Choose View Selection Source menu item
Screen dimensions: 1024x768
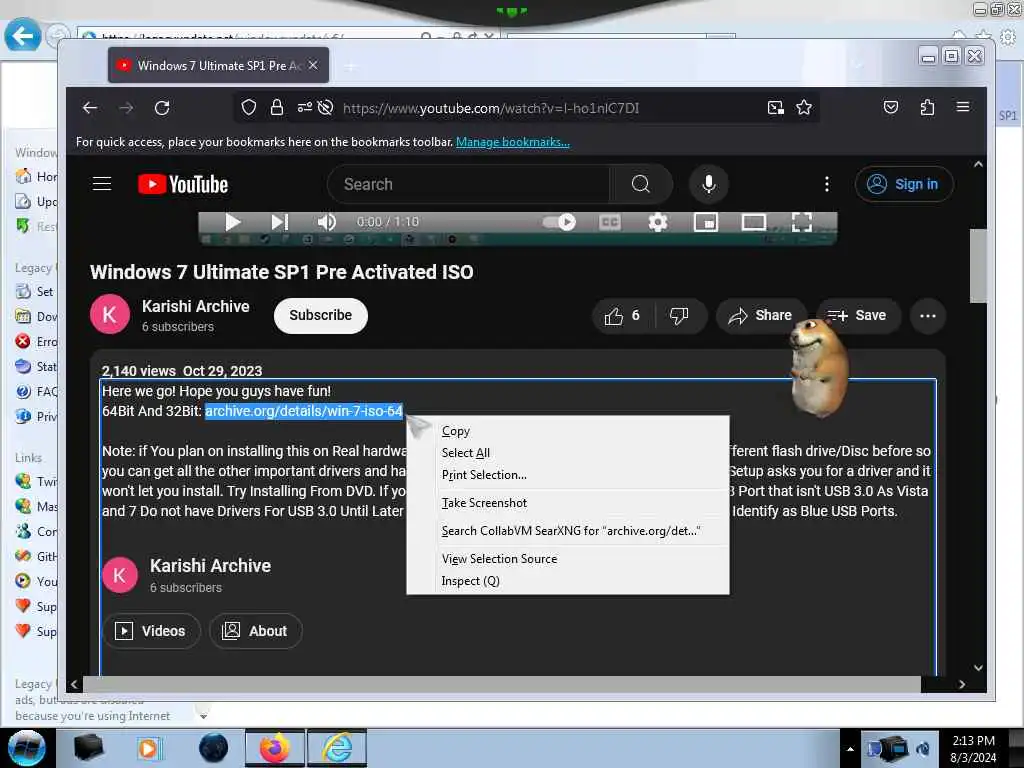[x=568, y=559]
